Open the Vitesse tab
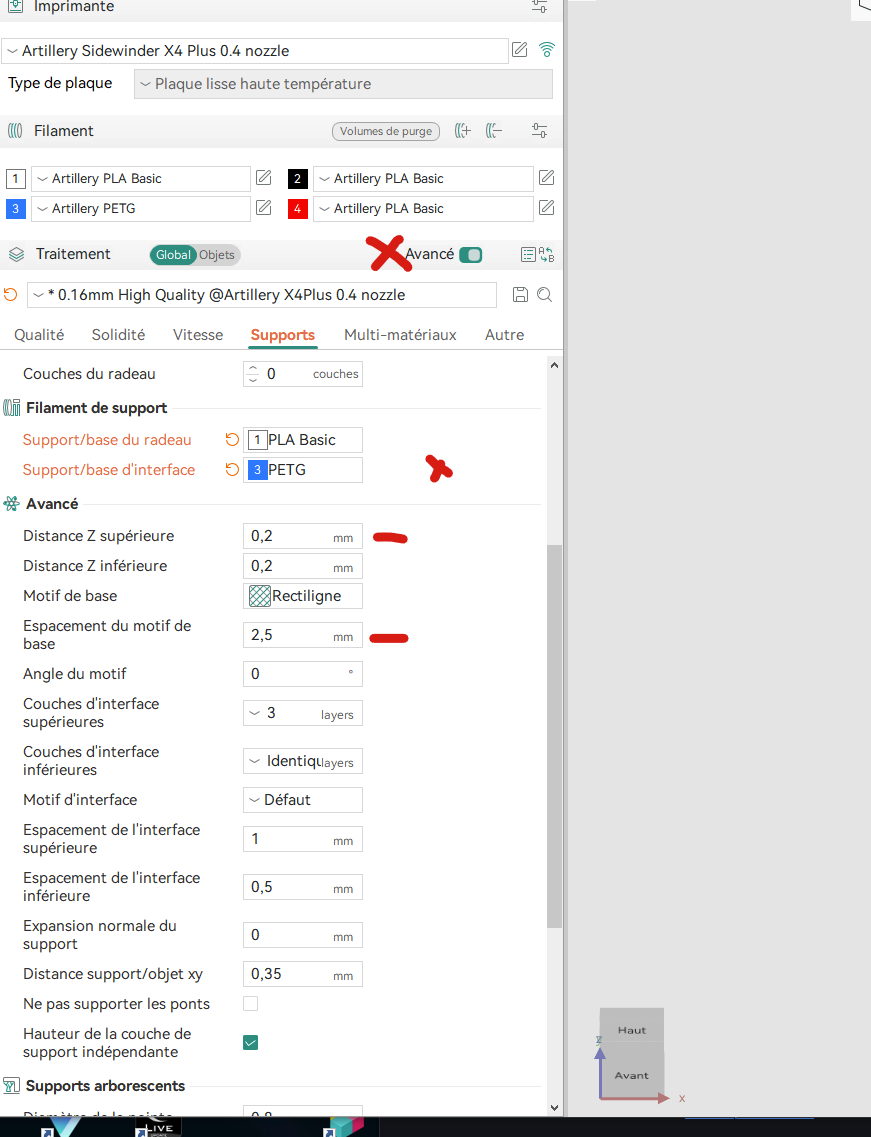 (x=197, y=334)
